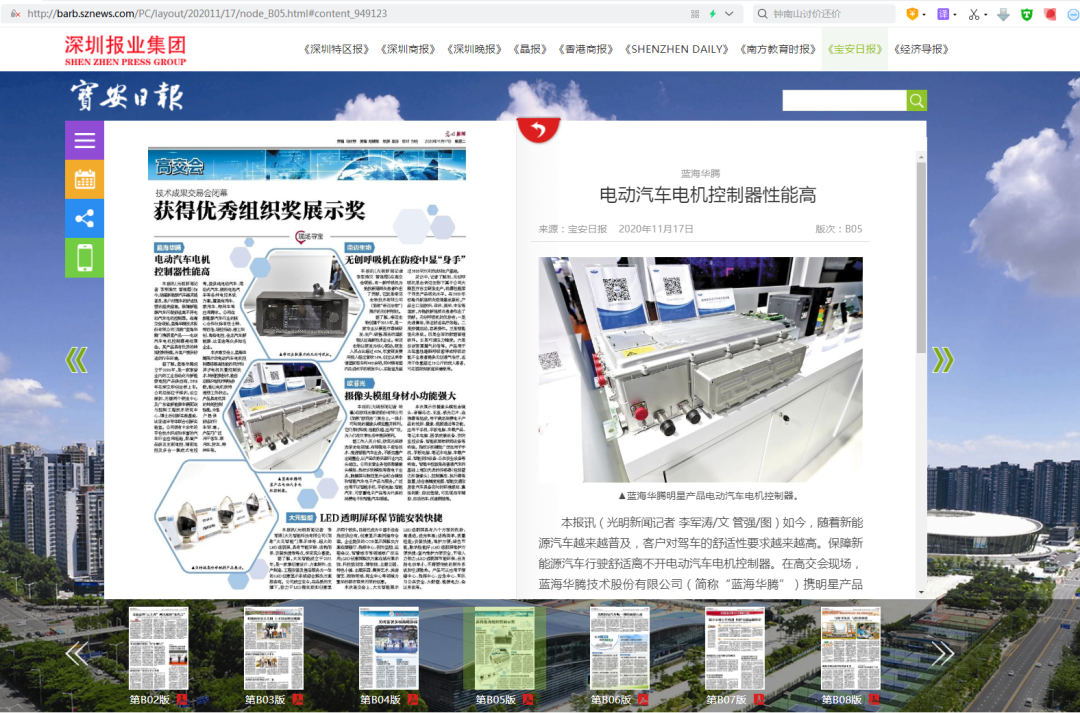Click the green shield browser extension icon

coord(1026,14)
